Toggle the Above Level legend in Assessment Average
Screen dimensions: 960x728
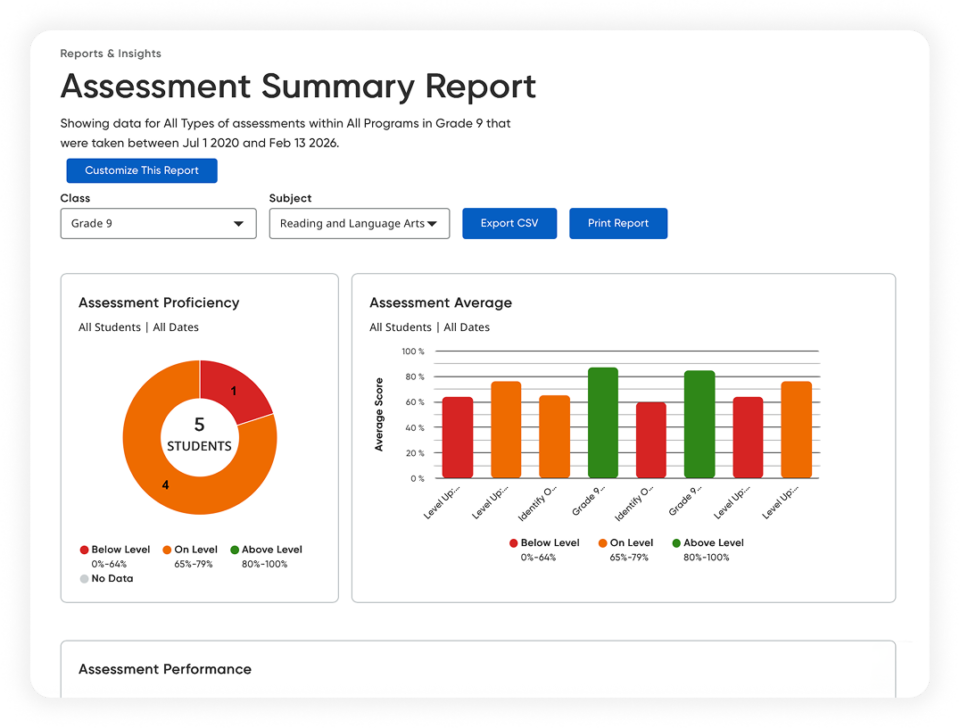[x=708, y=542]
